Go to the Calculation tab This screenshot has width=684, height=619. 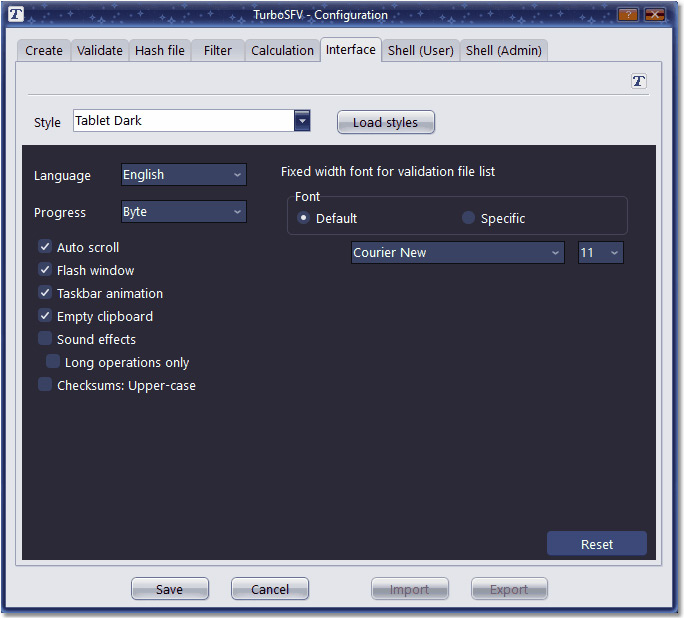point(282,51)
